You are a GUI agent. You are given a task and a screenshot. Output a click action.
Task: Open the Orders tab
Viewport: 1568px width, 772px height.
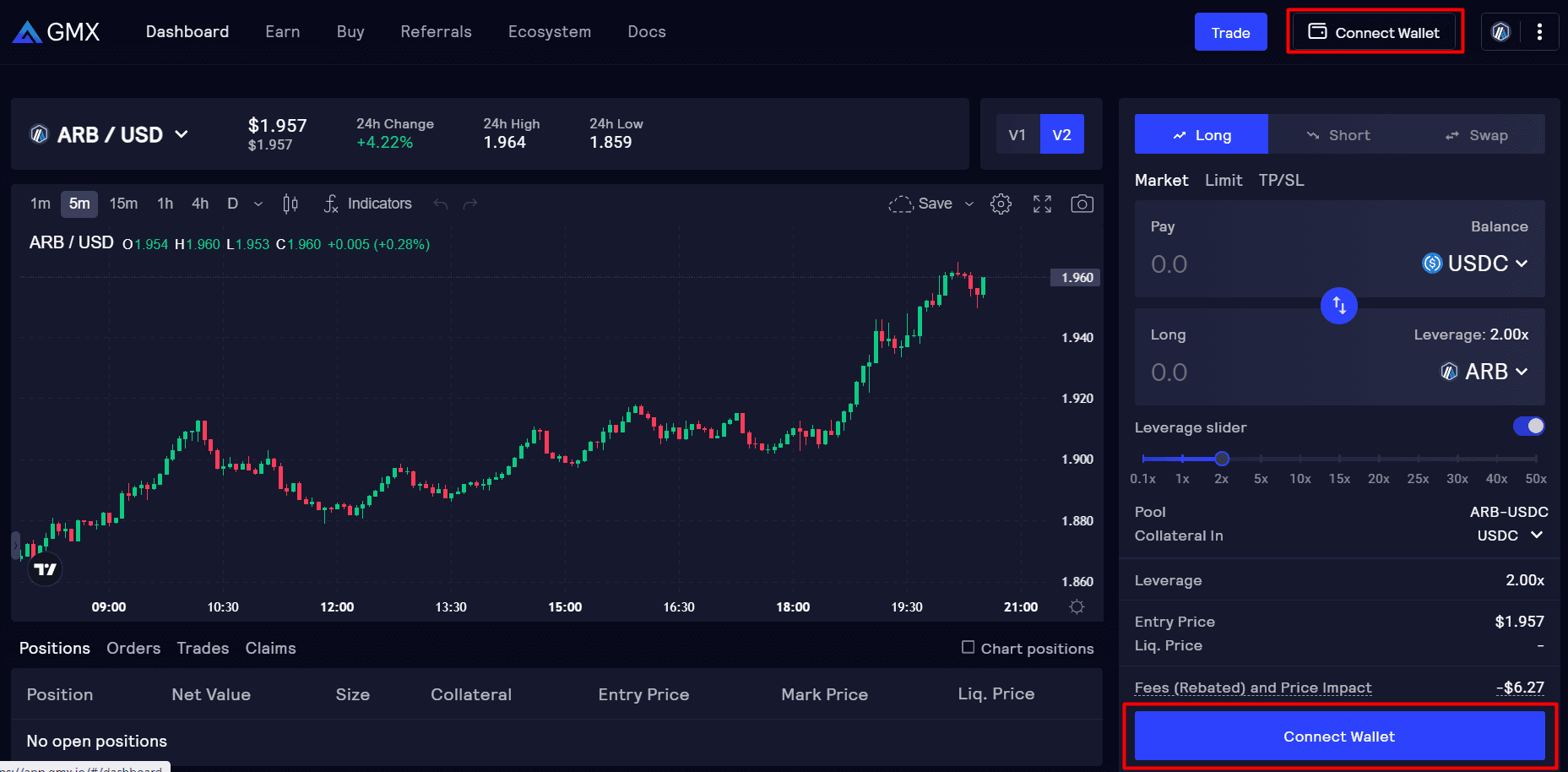pos(133,648)
